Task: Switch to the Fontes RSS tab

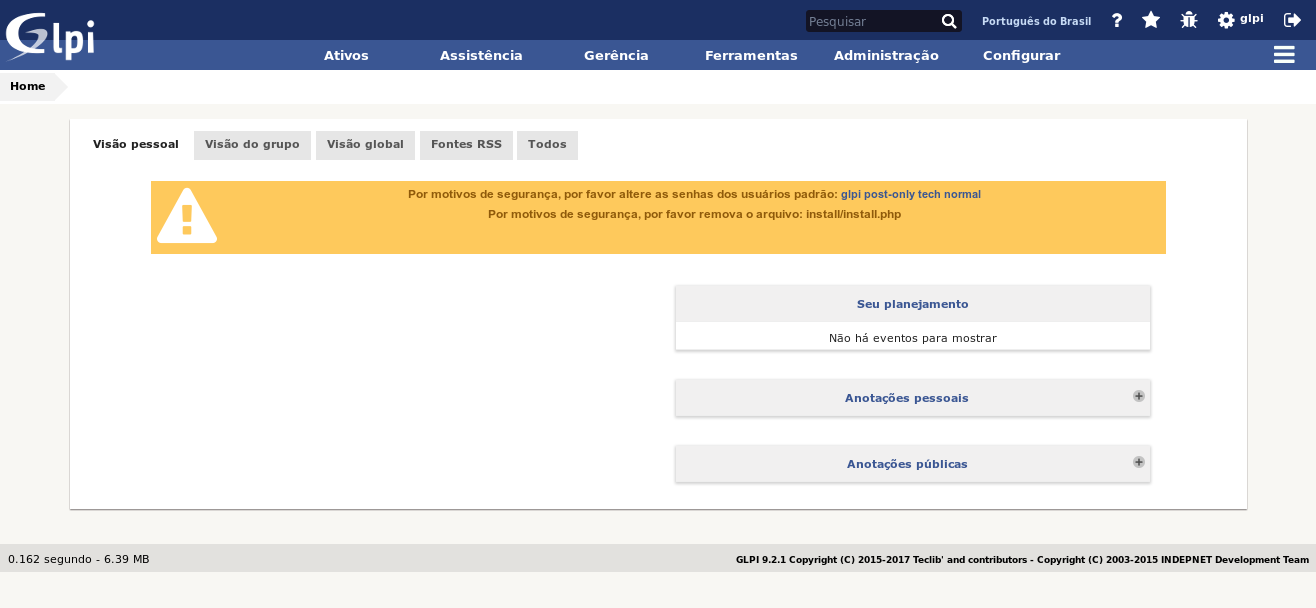Action: pyautogui.click(x=466, y=145)
